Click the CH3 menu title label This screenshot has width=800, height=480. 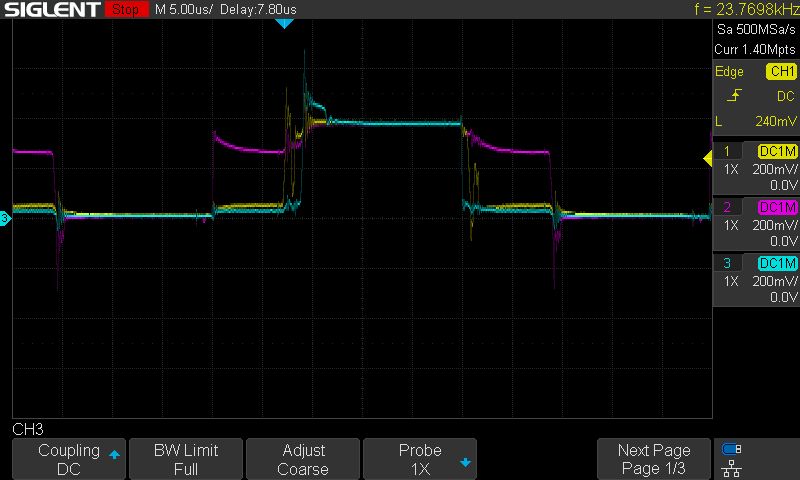pyautogui.click(x=28, y=429)
